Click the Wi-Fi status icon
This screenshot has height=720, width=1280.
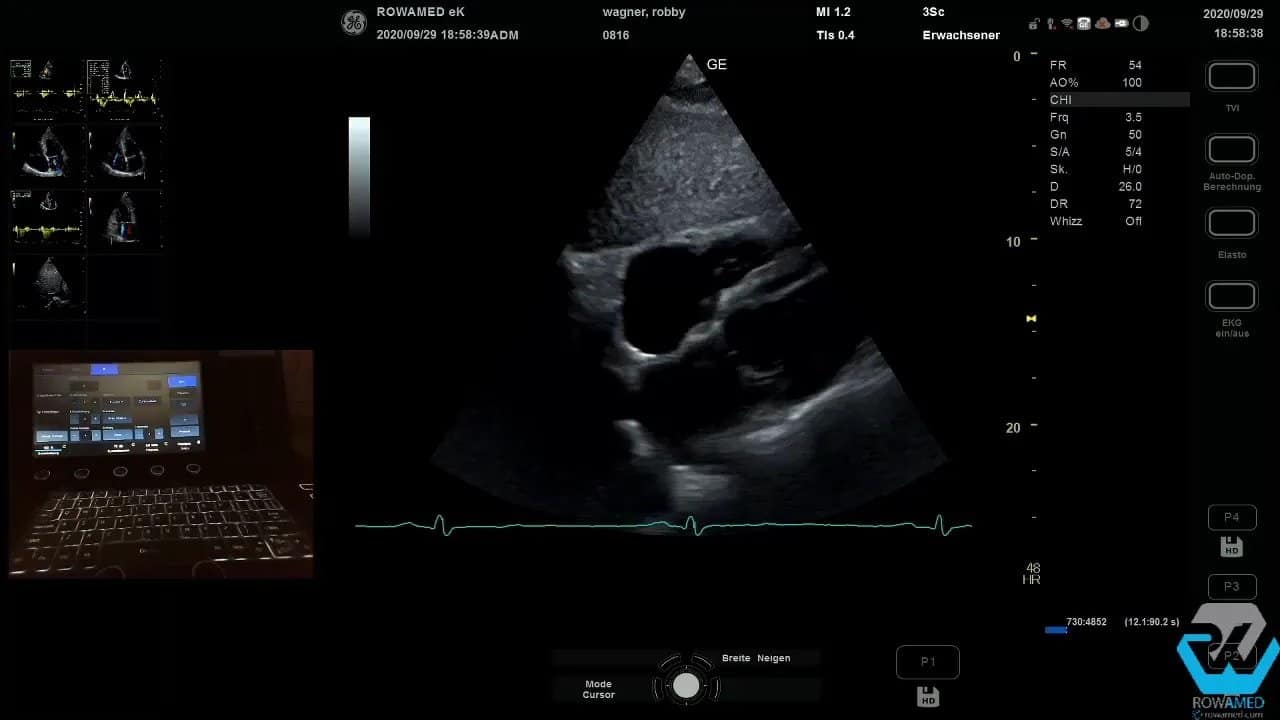(1067, 24)
